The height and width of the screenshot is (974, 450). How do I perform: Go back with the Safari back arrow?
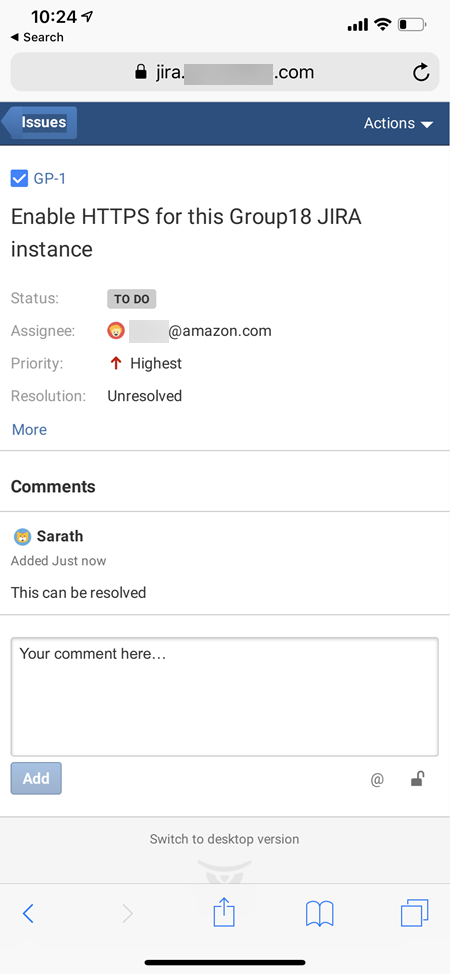tap(28, 913)
